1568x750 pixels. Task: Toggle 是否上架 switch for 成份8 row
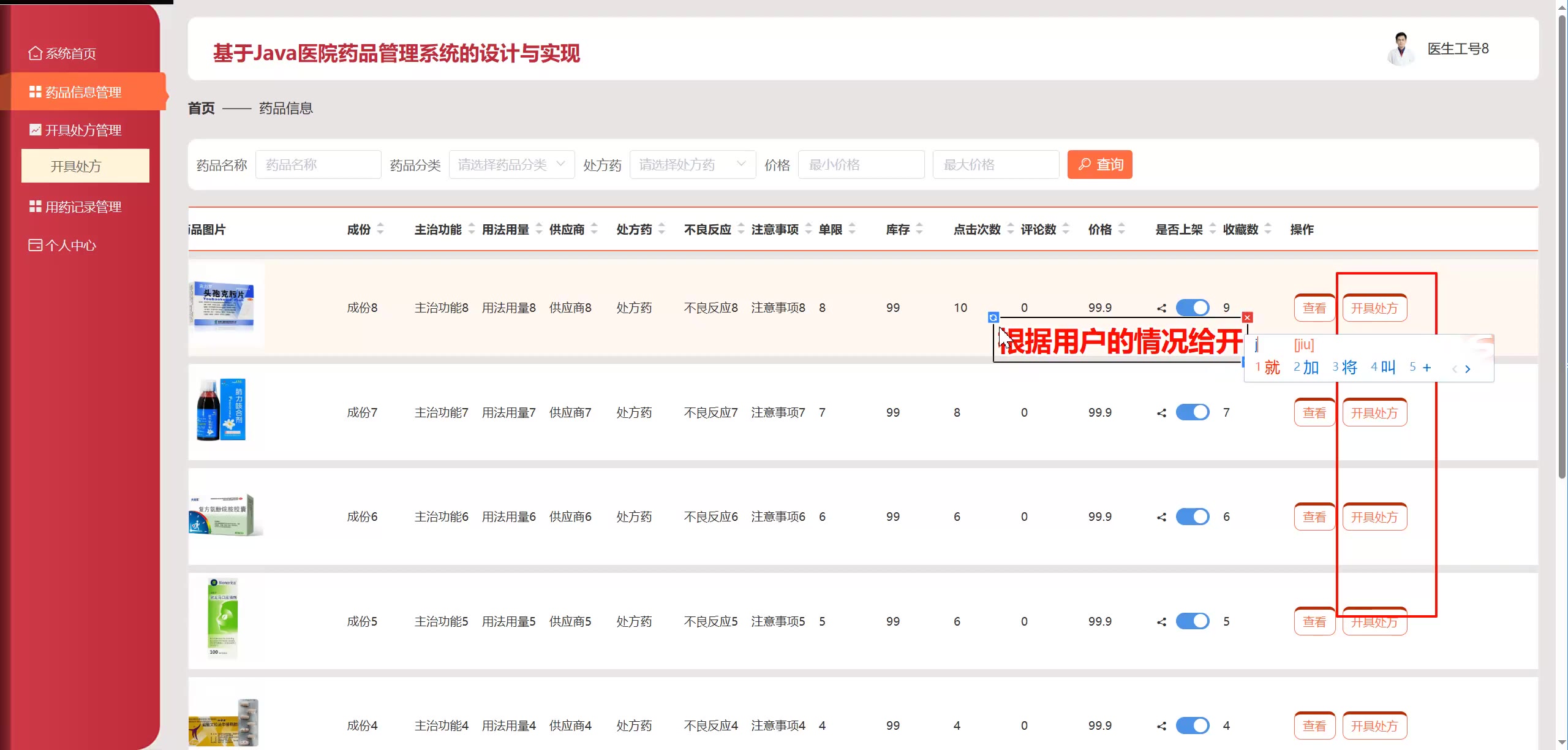click(x=1193, y=308)
